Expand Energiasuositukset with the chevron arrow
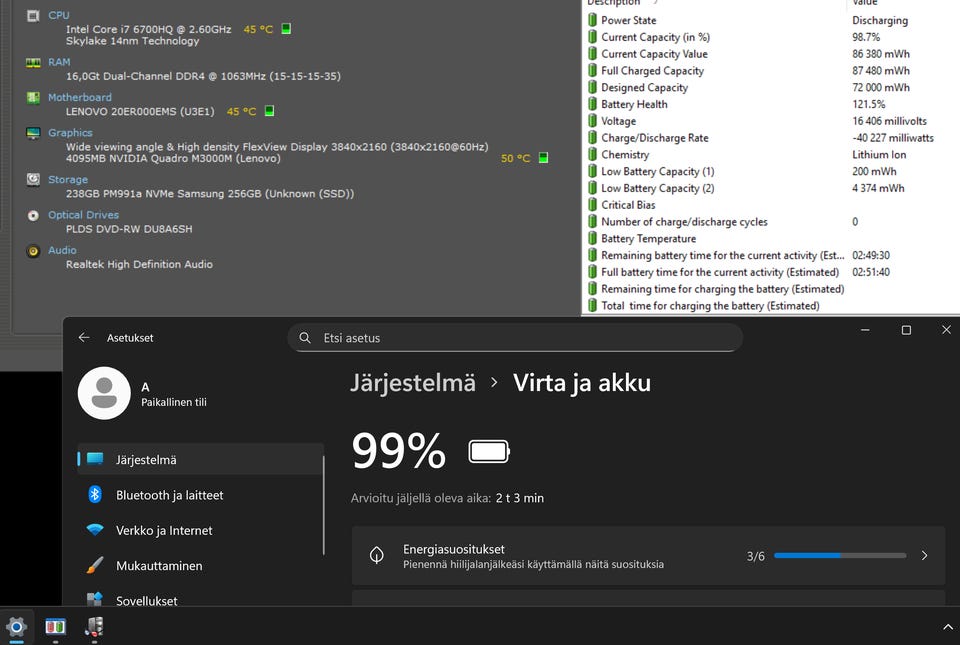 [924, 556]
